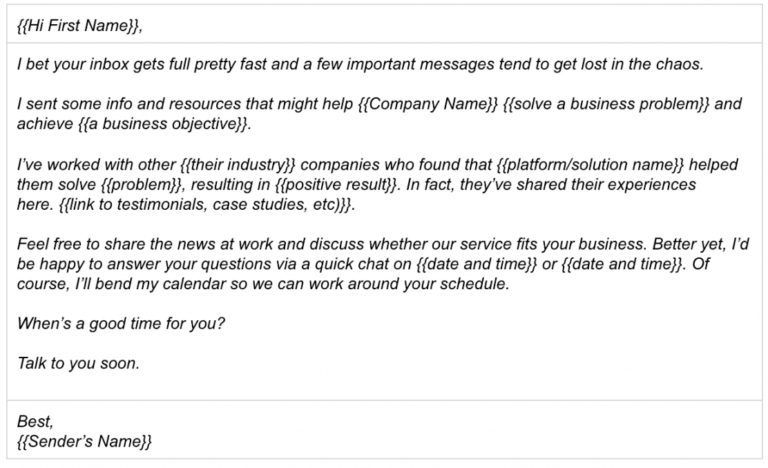Viewport: 768px width, 468px height.
Task: Click the opening sentence about inbox chaos
Action: coord(360,64)
